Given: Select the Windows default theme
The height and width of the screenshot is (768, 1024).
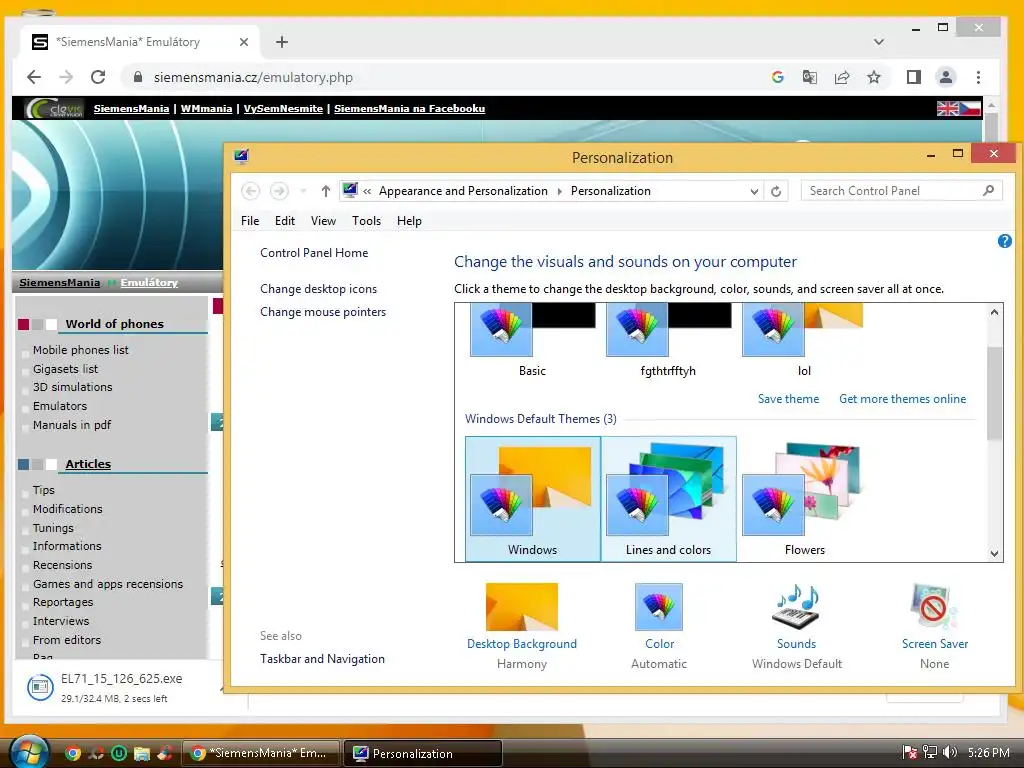Looking at the screenshot, I should [x=533, y=499].
